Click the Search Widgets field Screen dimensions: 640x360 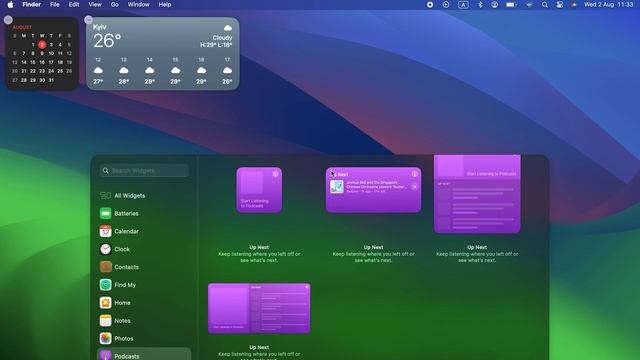click(x=144, y=171)
